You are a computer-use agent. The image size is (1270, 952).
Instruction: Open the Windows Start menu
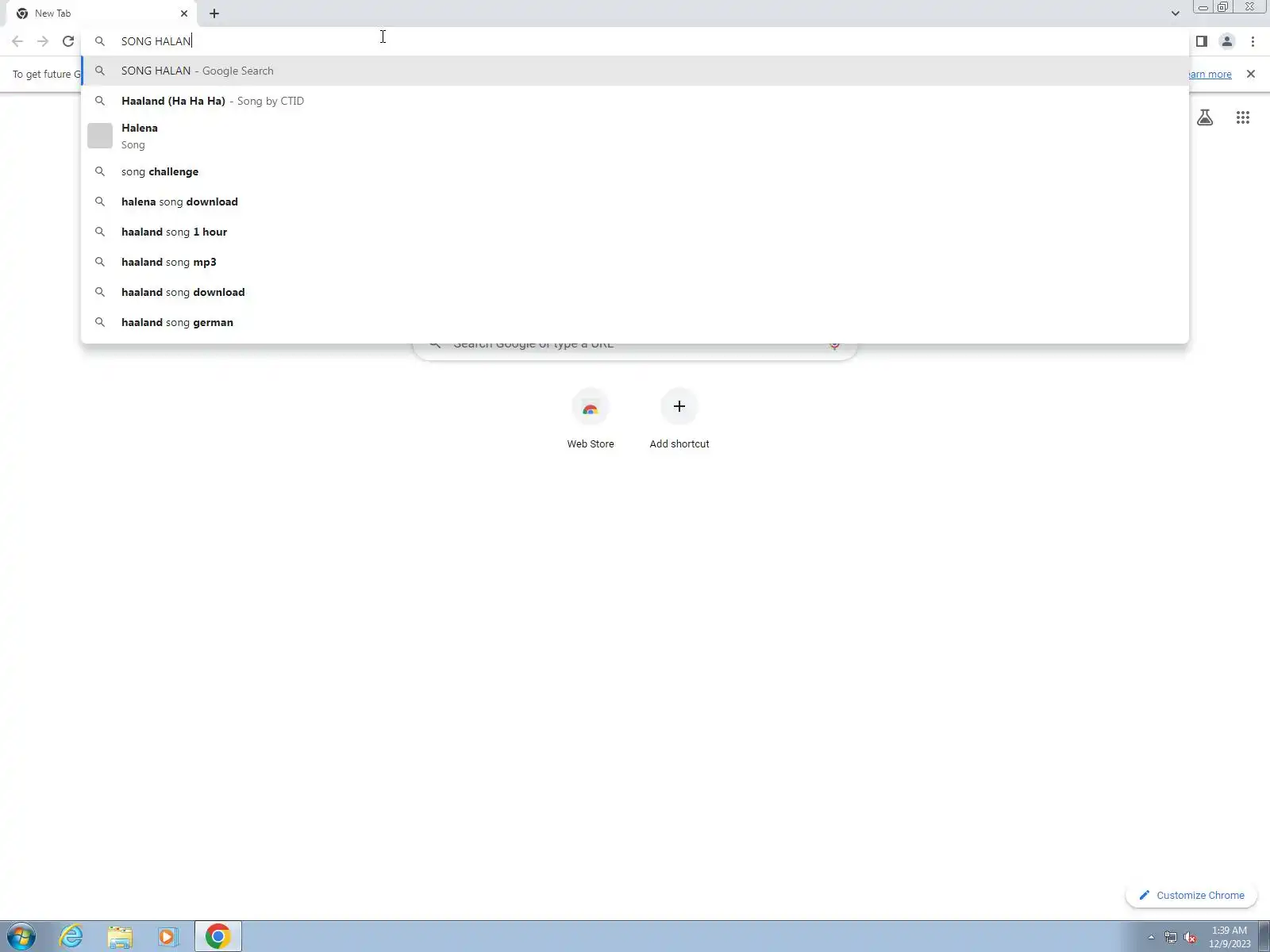(21, 937)
